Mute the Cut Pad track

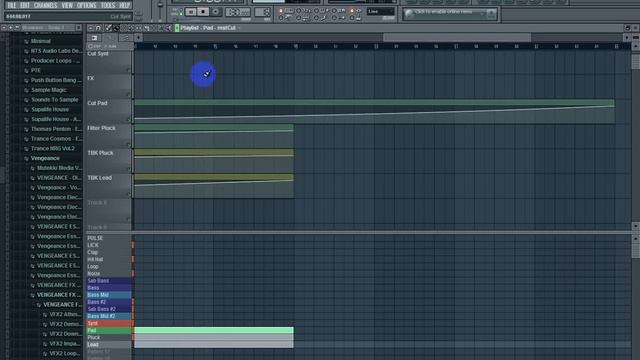(x=128, y=120)
